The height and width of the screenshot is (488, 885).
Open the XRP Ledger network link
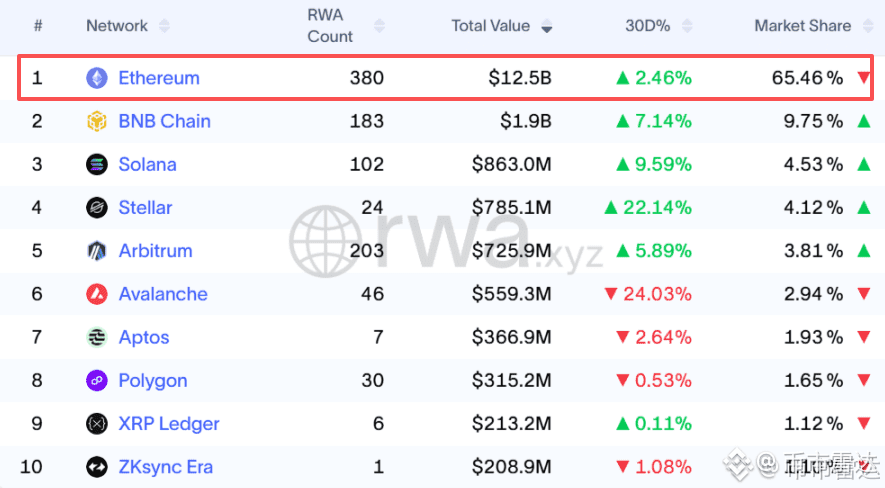(x=169, y=424)
